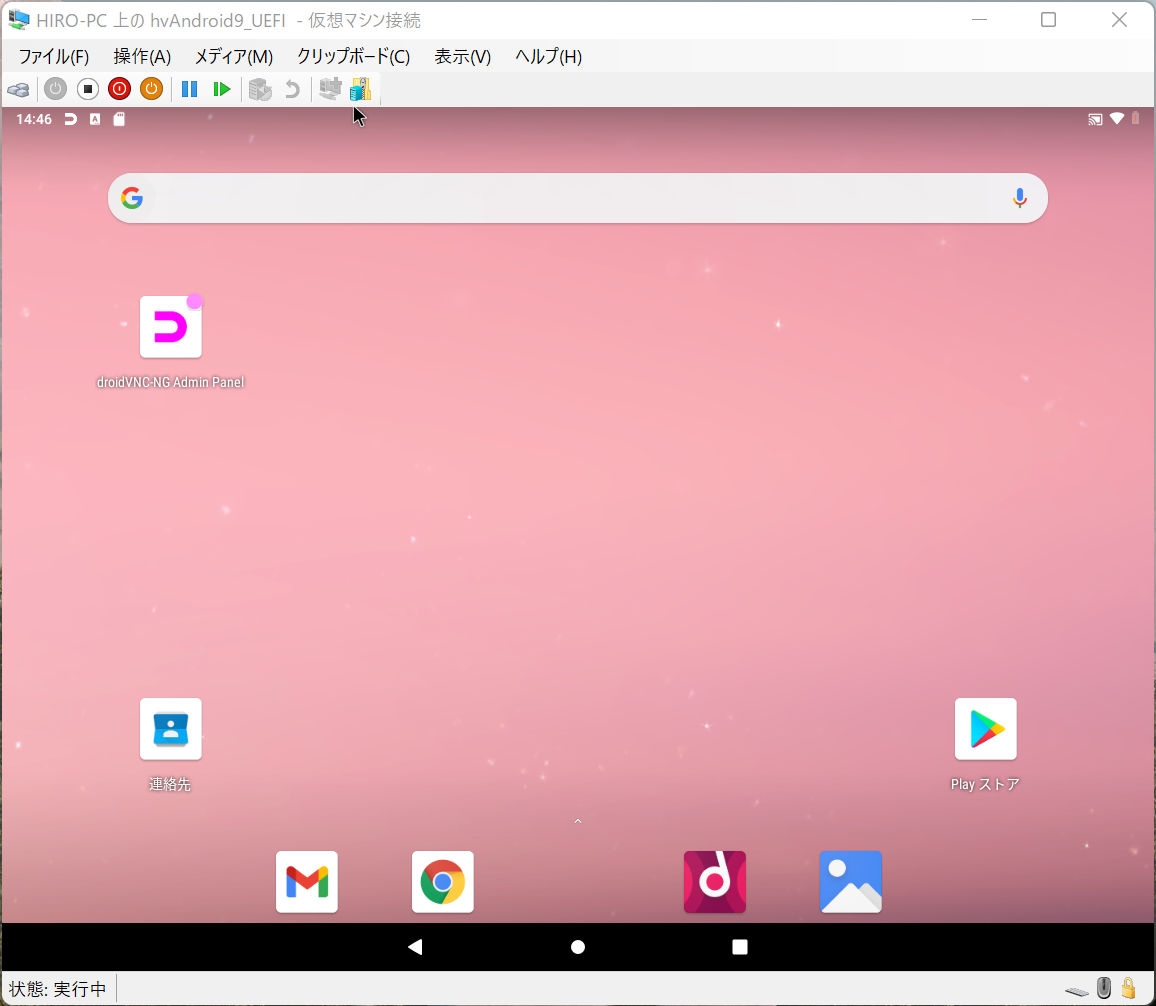
Task: Open the Photos app in the dock
Action: coord(850,882)
